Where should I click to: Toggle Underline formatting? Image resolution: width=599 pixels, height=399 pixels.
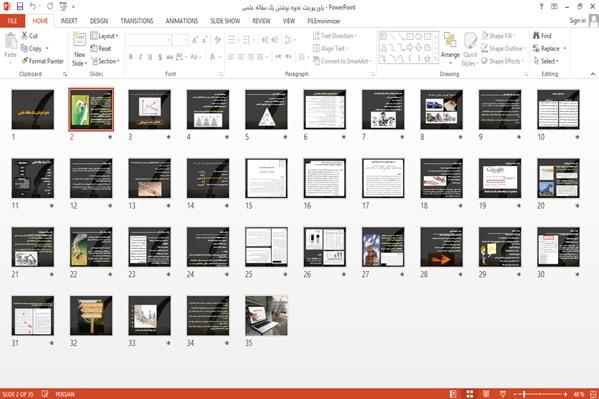click(x=150, y=57)
